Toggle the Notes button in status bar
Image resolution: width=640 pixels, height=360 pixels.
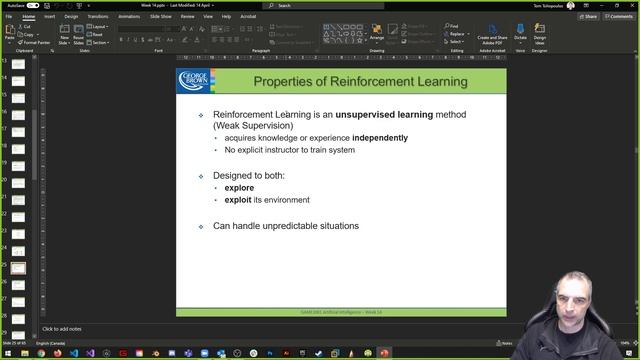pyautogui.click(x=504, y=343)
